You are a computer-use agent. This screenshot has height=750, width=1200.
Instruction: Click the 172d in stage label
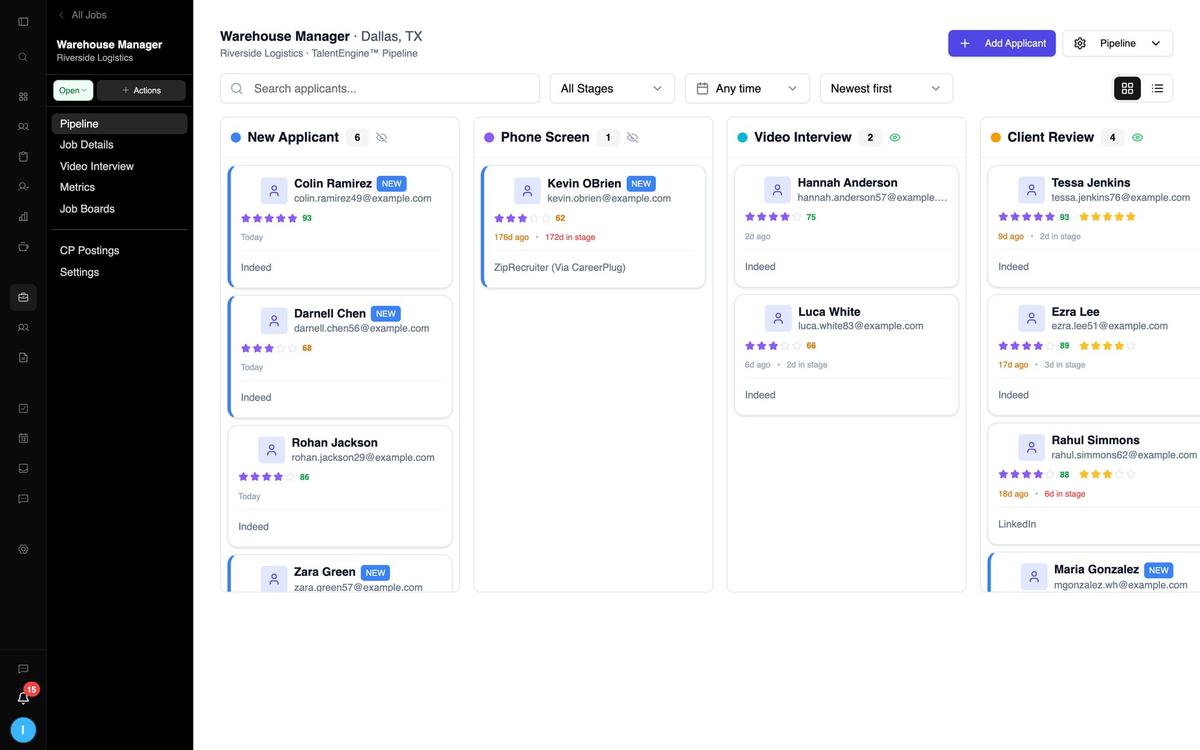[x=570, y=238]
